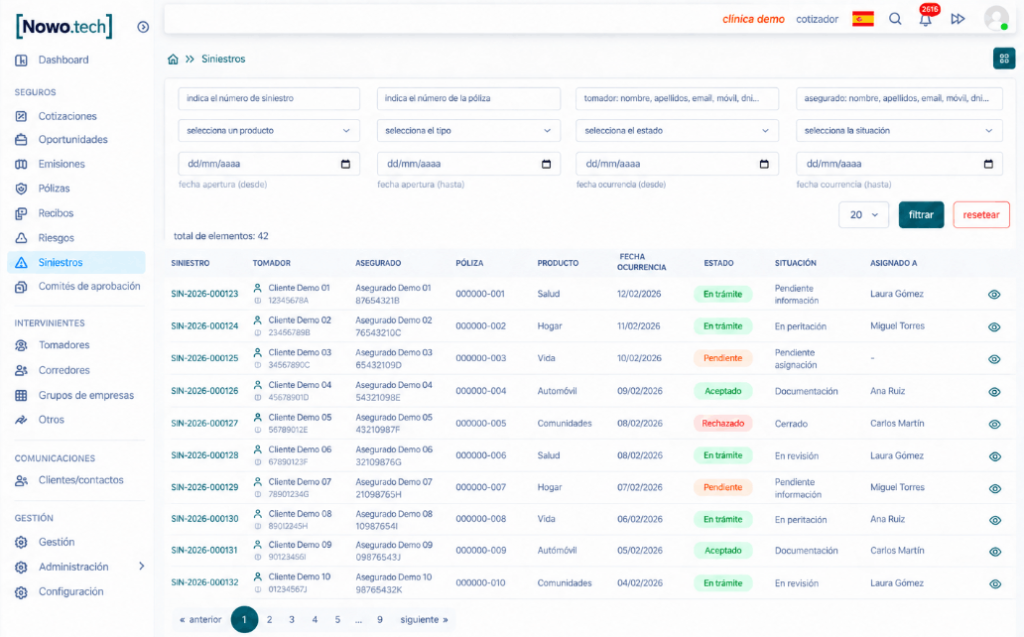The image size is (1024, 637).
Task: Click the resetear button
Action: coord(981,215)
